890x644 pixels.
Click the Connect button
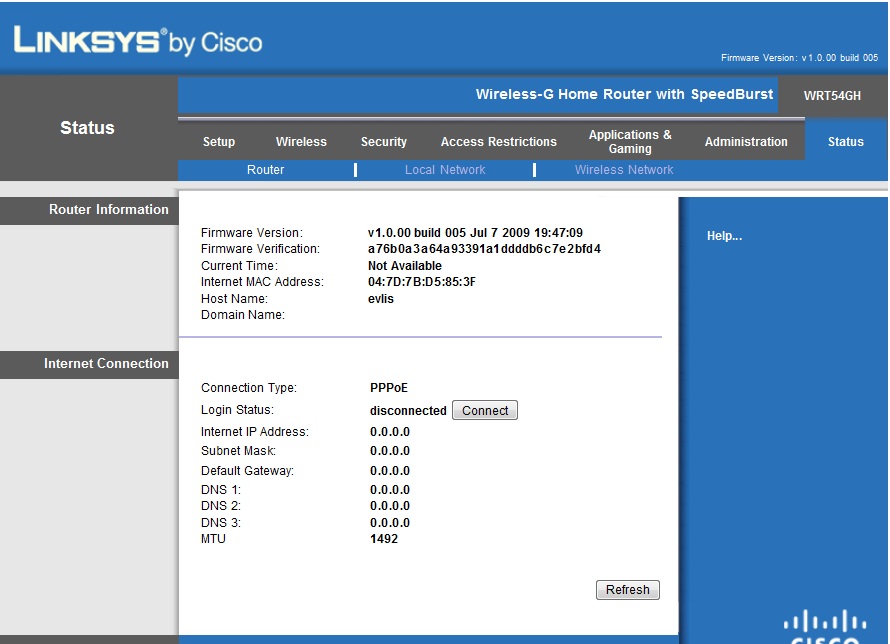pos(485,410)
